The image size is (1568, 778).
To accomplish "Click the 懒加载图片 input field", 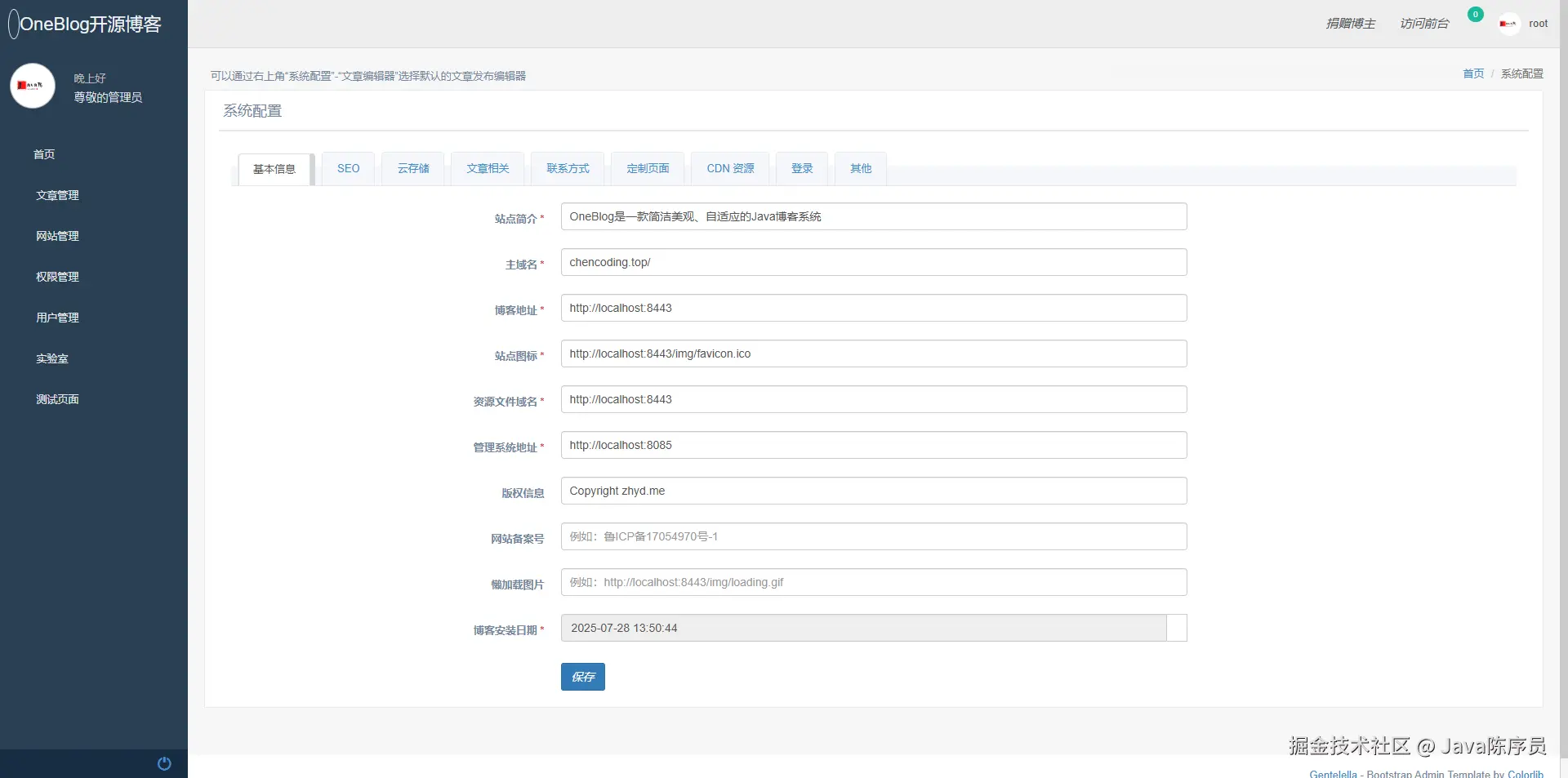I will click(x=874, y=582).
